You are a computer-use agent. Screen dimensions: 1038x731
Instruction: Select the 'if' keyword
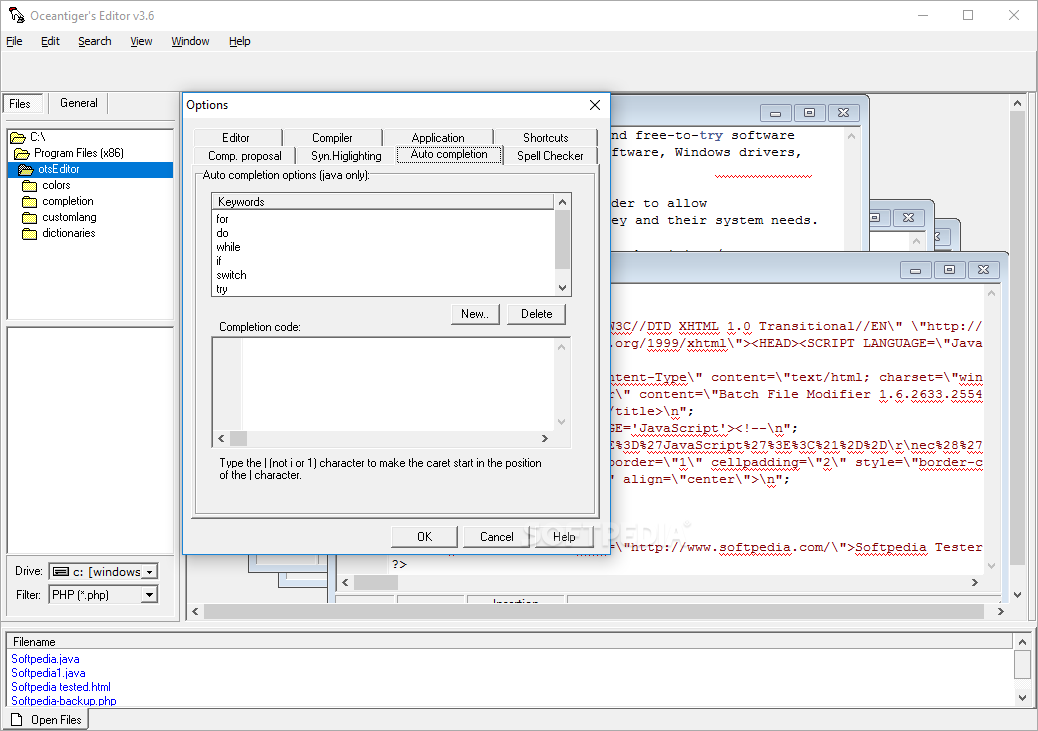[219, 261]
